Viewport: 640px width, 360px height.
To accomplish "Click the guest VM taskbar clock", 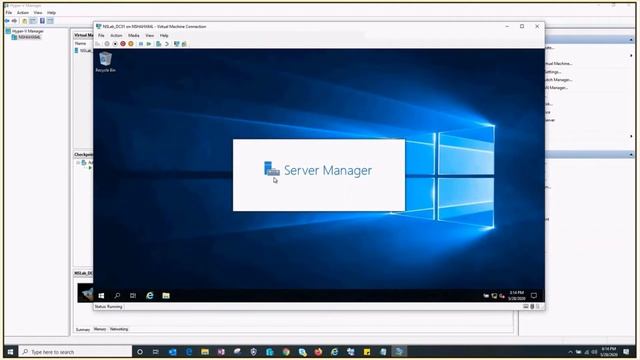I will (516, 296).
